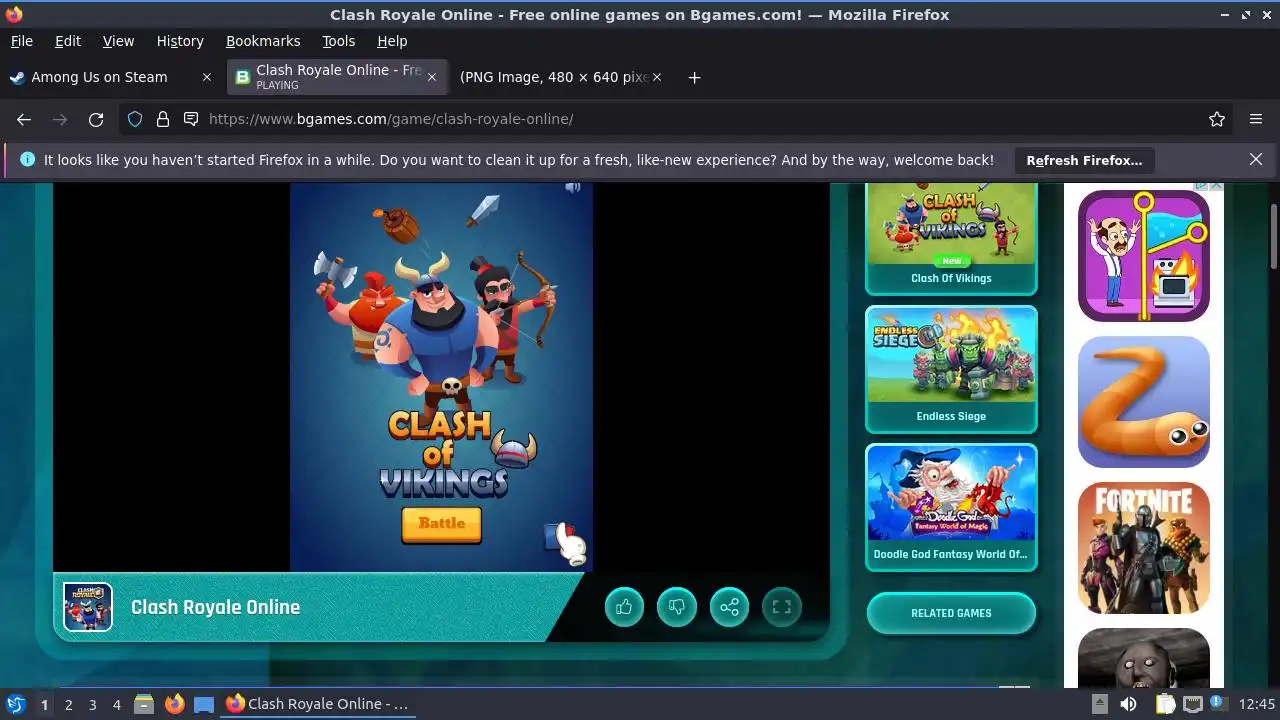1280x720 pixels.
Task: Close the PNG Image tab
Action: (x=657, y=77)
